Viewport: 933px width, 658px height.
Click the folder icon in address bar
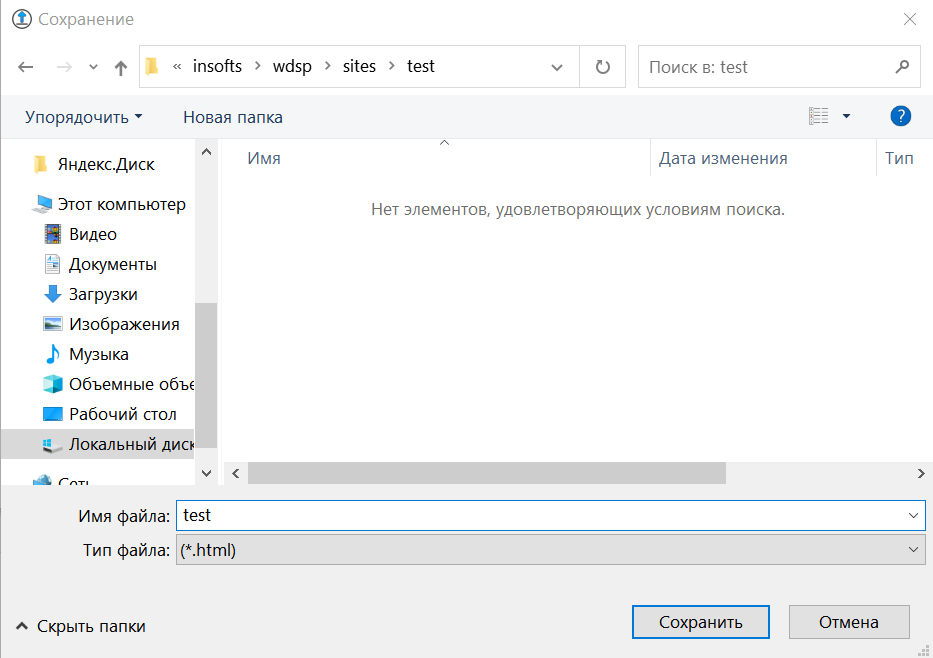152,66
